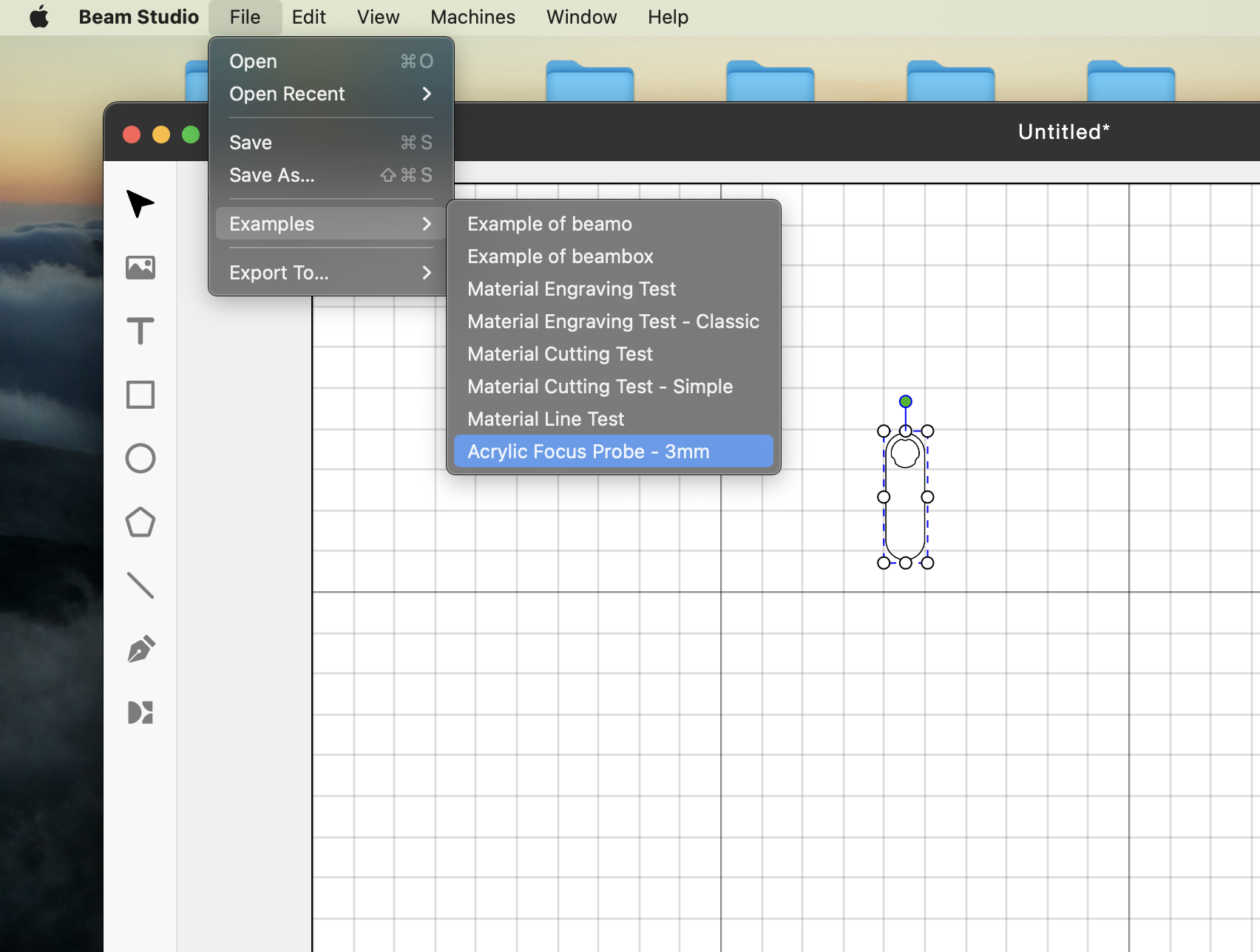Select the Acrylic Focus Probe 3mm example

pyautogui.click(x=588, y=451)
